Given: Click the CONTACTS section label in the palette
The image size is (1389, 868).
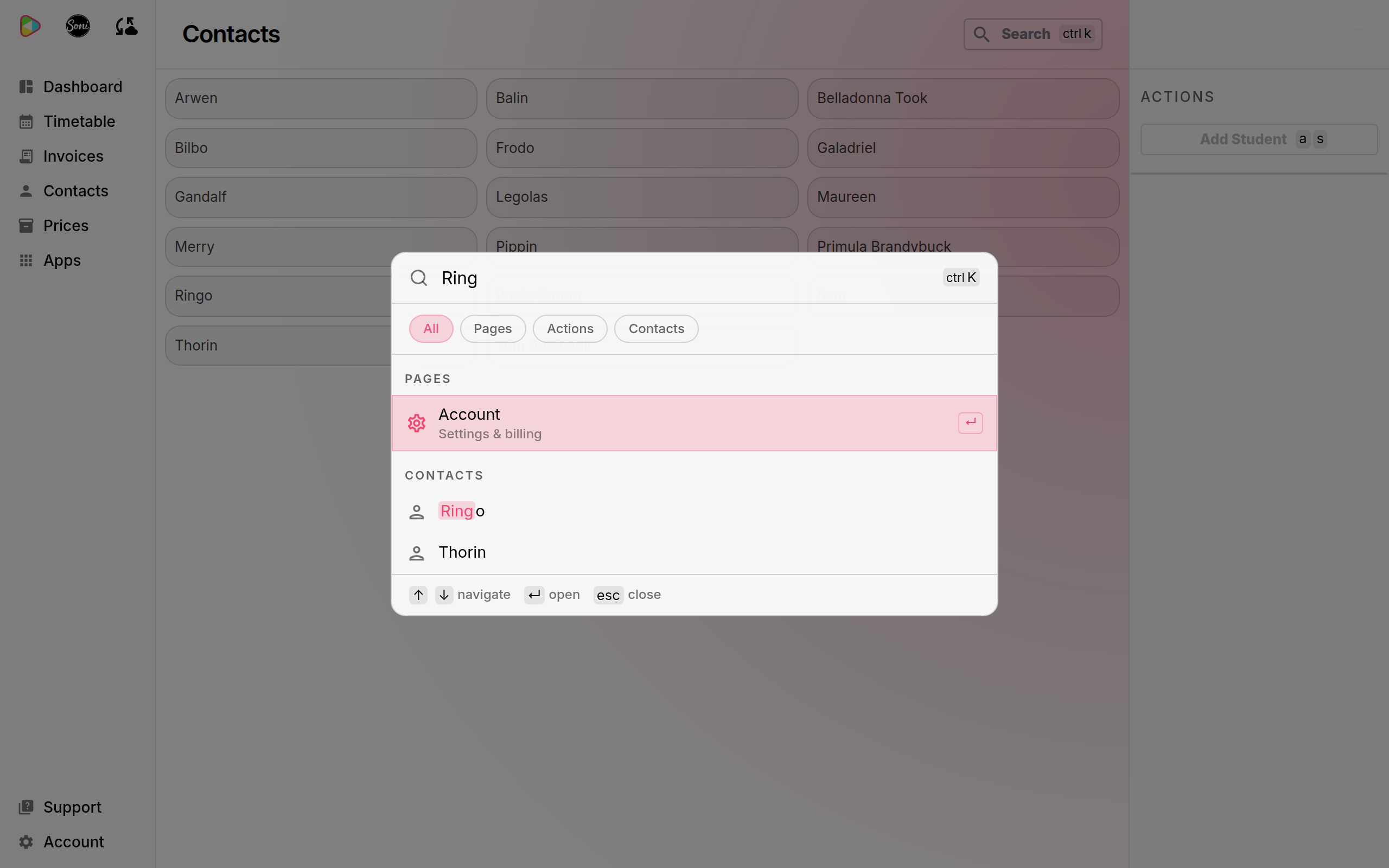Looking at the screenshot, I should point(444,475).
